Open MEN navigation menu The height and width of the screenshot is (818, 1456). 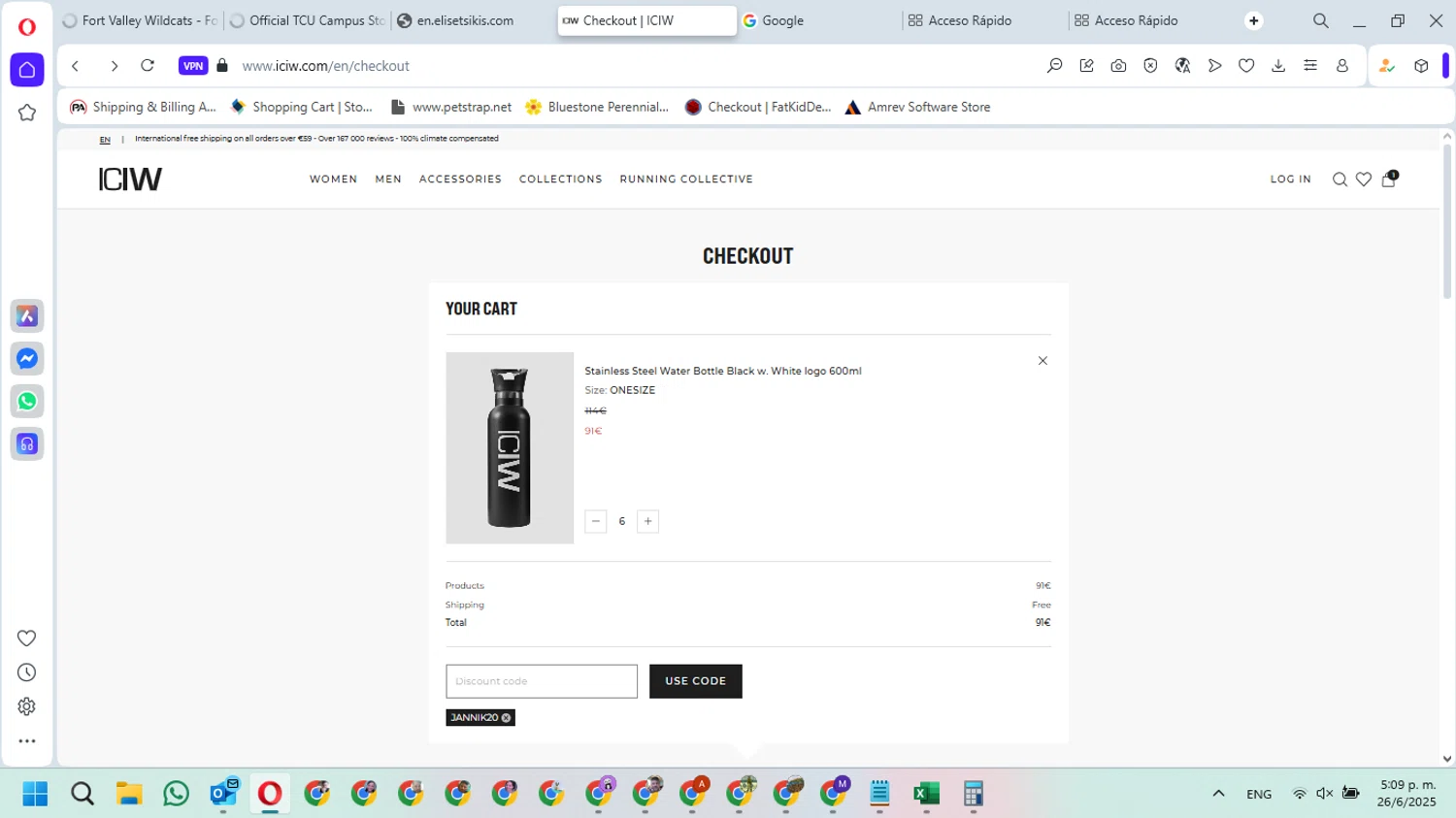(x=388, y=180)
